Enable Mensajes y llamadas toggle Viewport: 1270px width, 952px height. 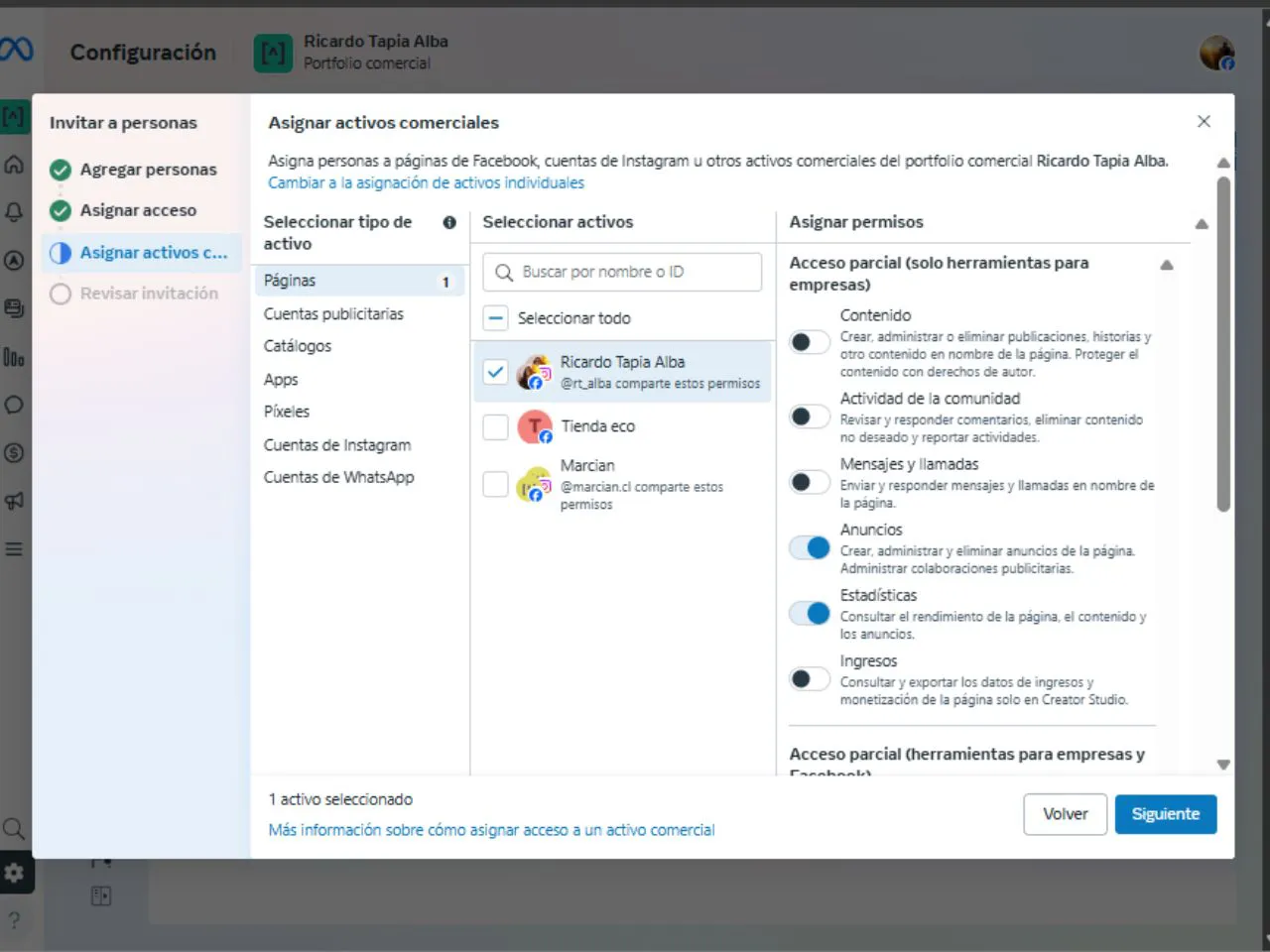[x=809, y=482]
